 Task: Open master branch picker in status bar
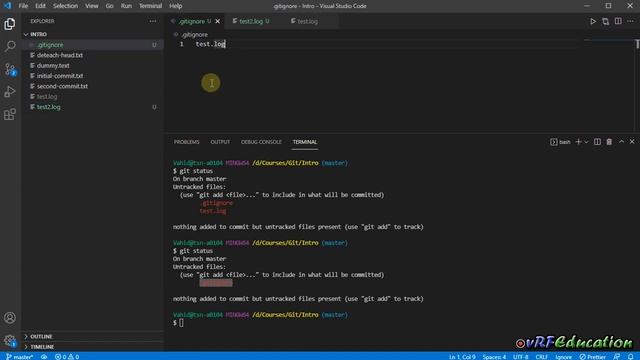20,357
